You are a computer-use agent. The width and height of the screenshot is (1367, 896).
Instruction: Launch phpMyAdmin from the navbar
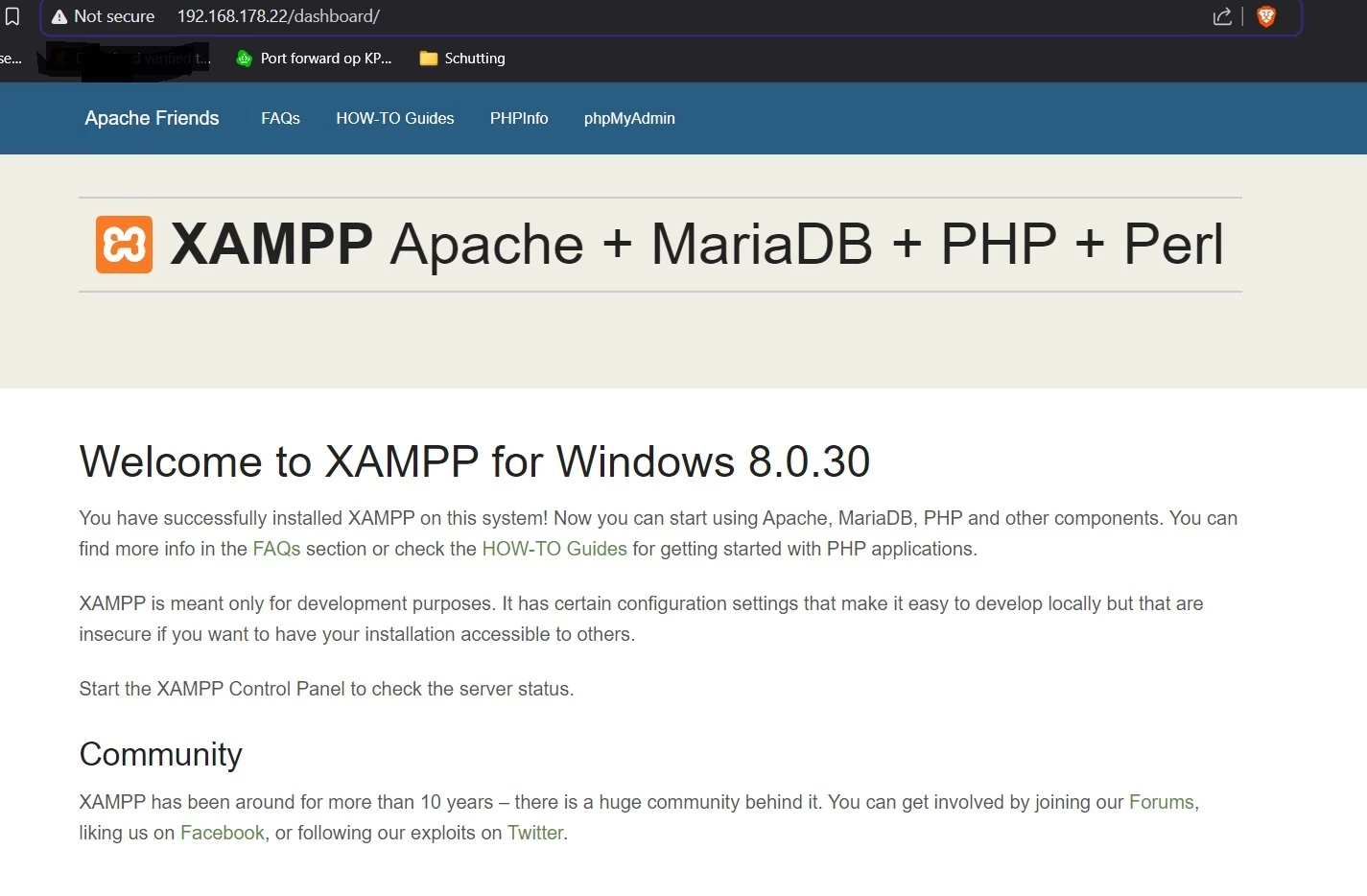coord(629,118)
